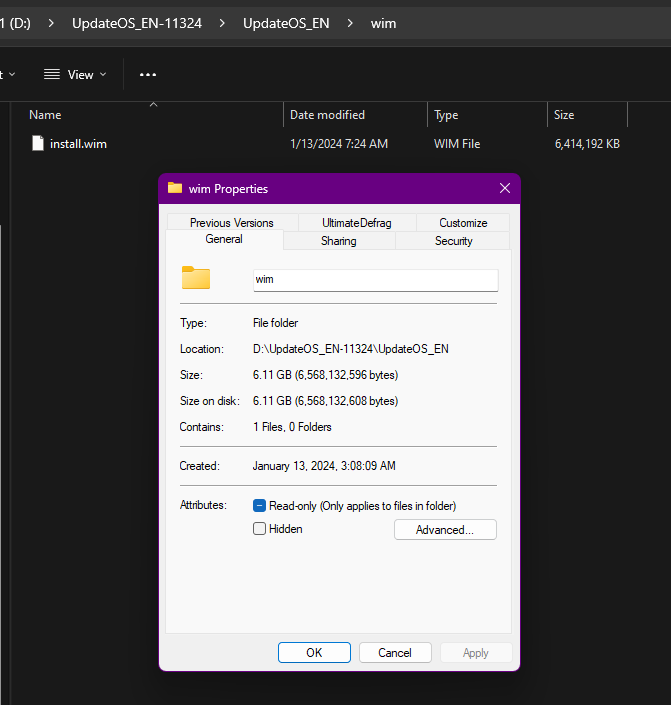This screenshot has height=705, width=671.
Task: Switch to the Previous Versions tab
Action: (x=232, y=223)
